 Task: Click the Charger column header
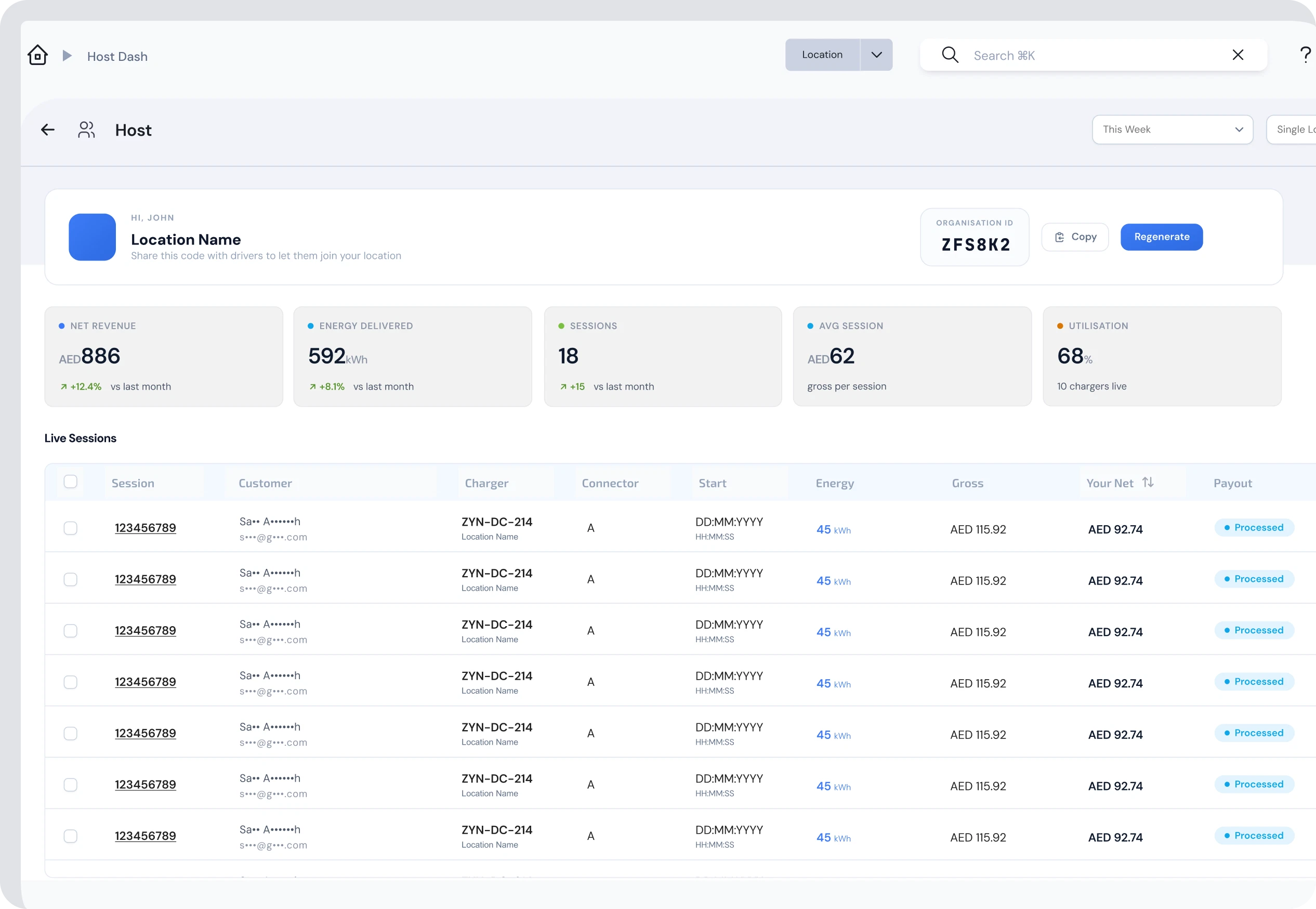(x=486, y=483)
